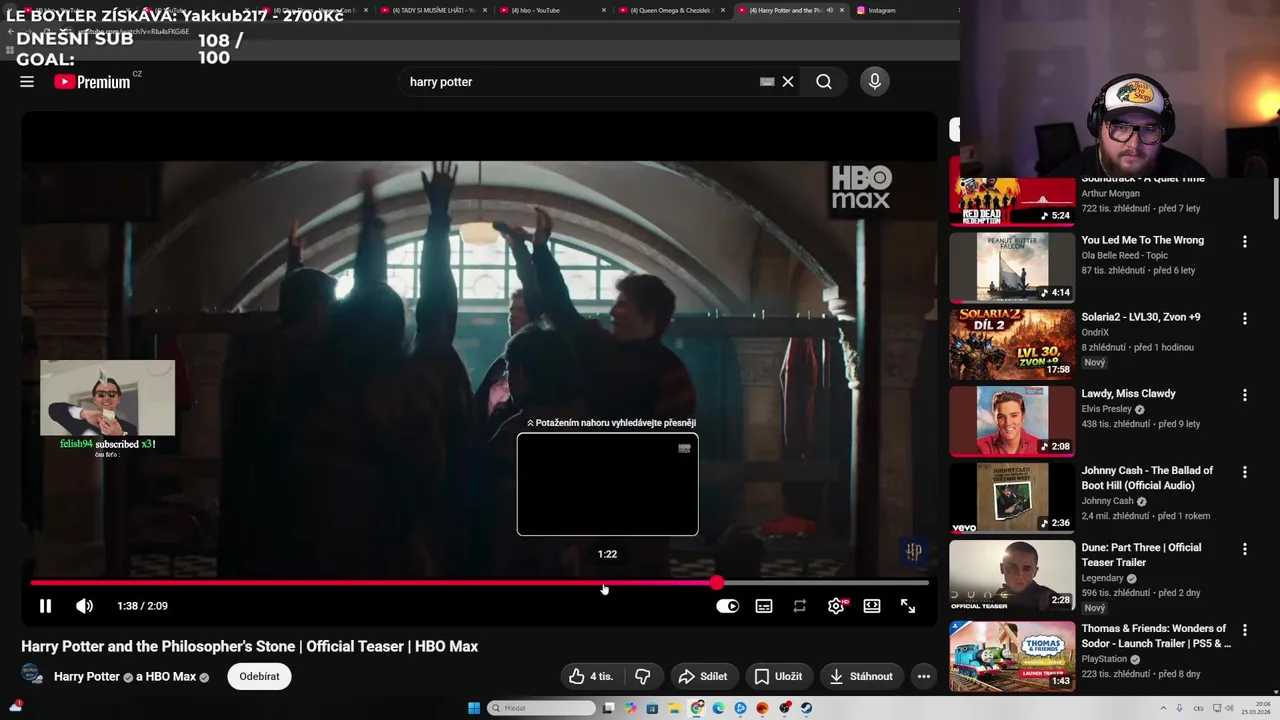Subscribe with the Odebírat button
The height and width of the screenshot is (720, 1280).
[259, 677]
